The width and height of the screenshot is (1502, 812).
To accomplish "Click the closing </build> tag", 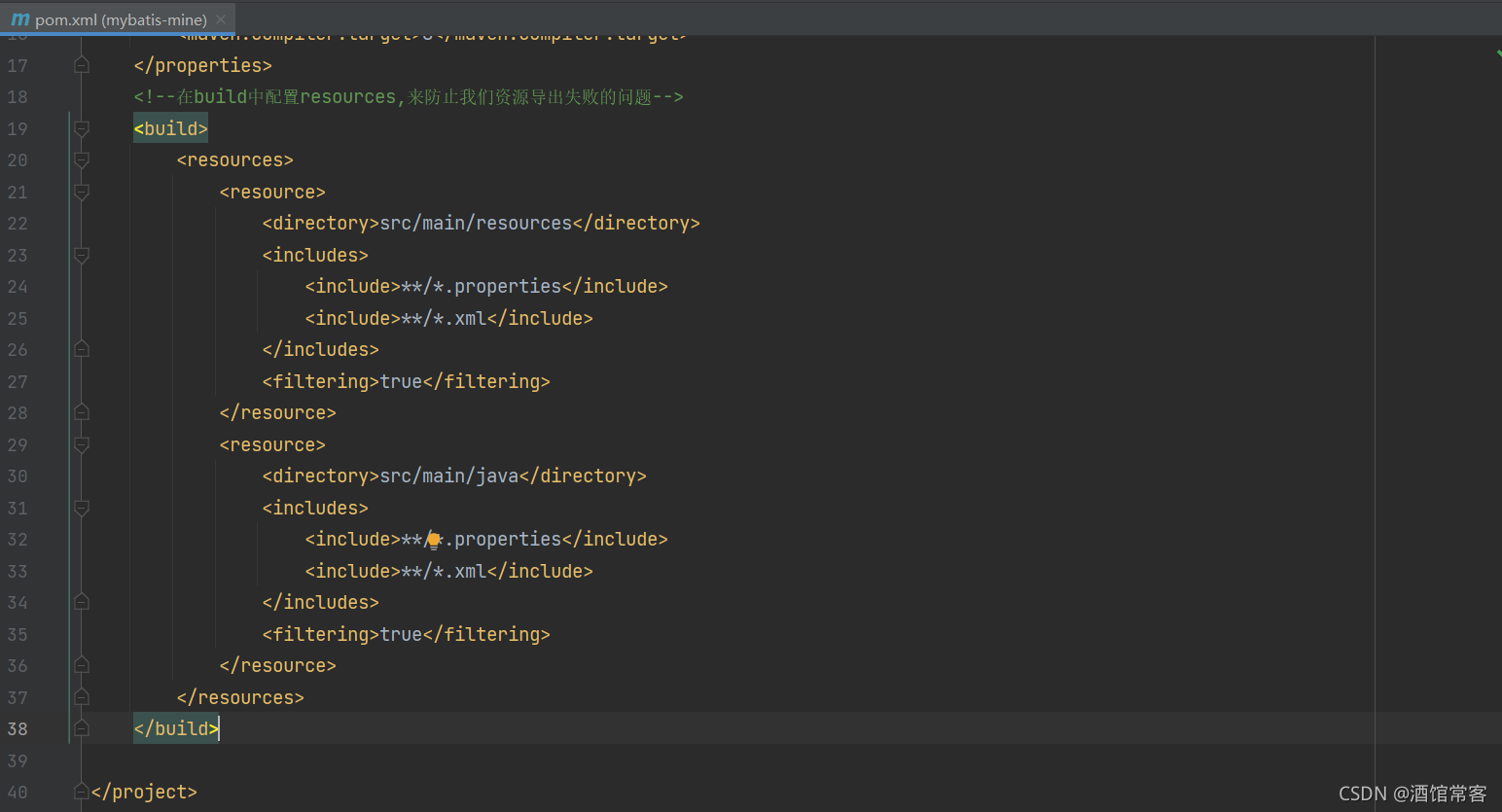I will 176,728.
